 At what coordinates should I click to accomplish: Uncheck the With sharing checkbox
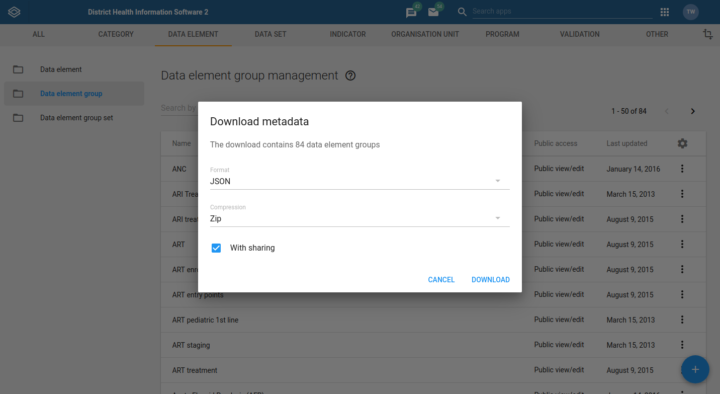(216, 248)
